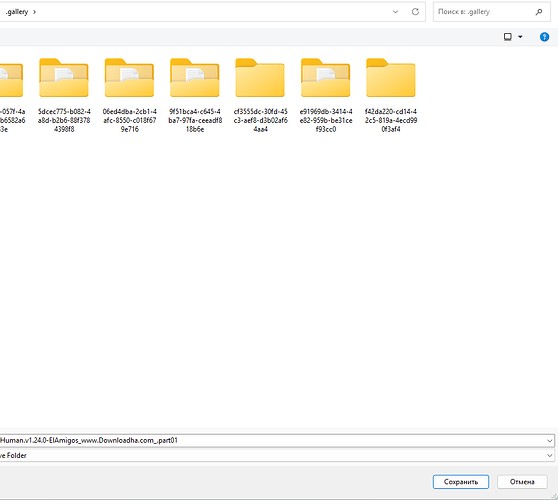558x500 pixels.
Task: Select folder e91969db-3414-4e82
Action: point(326,95)
